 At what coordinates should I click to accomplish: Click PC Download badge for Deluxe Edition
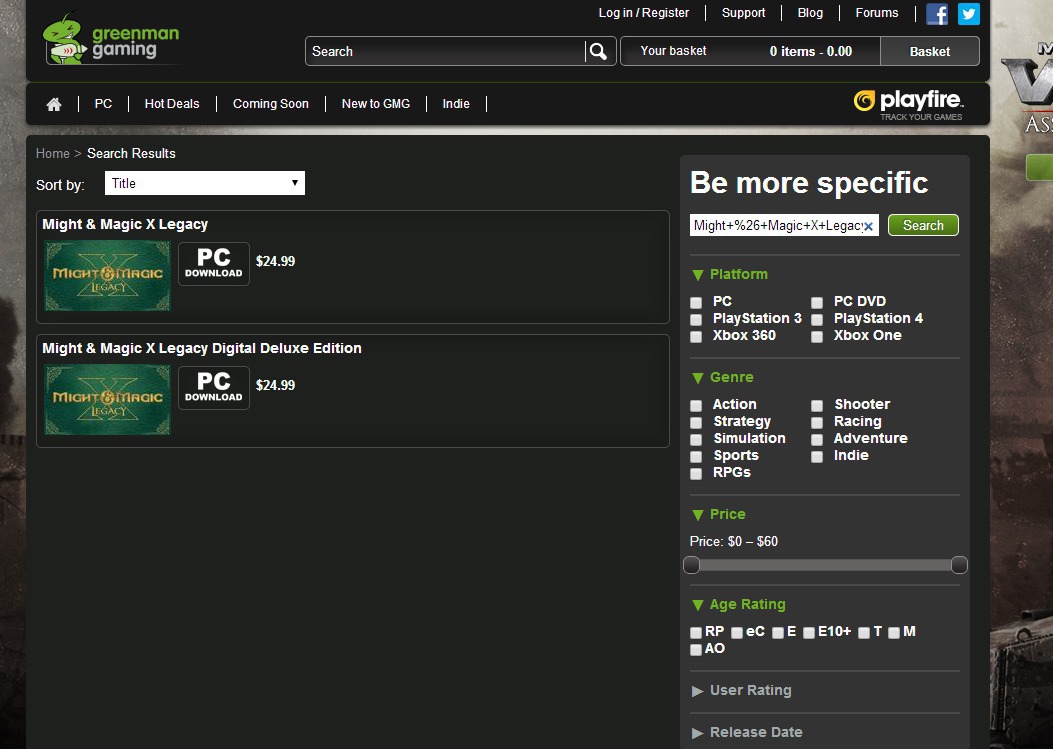214,387
